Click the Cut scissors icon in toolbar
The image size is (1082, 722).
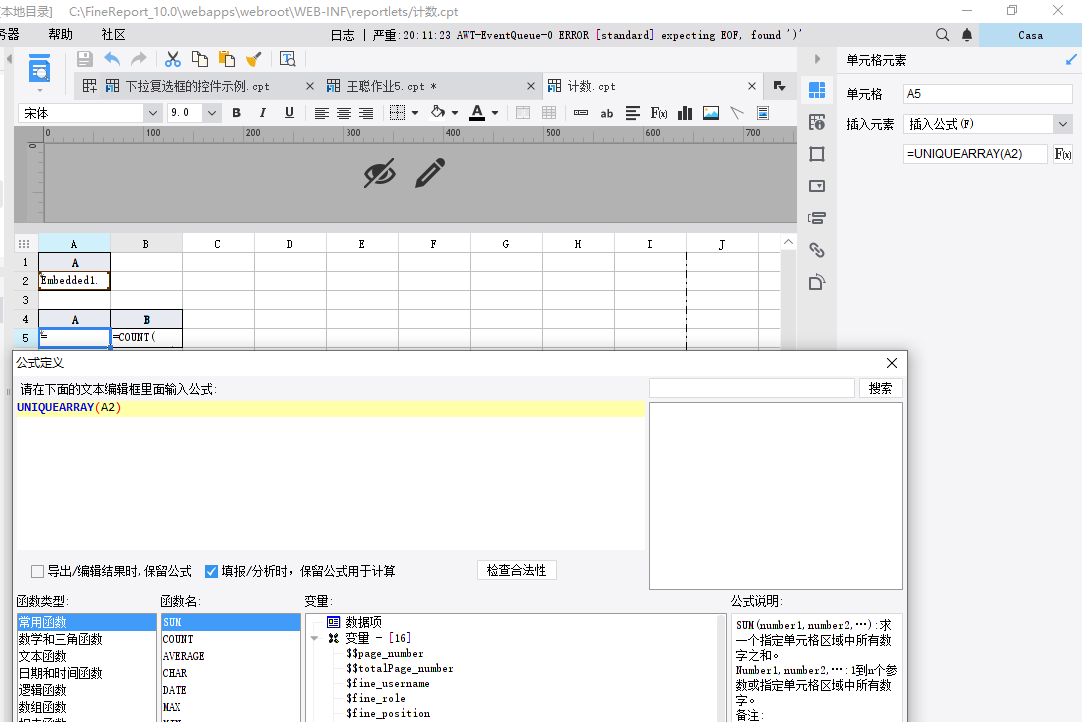point(173,59)
